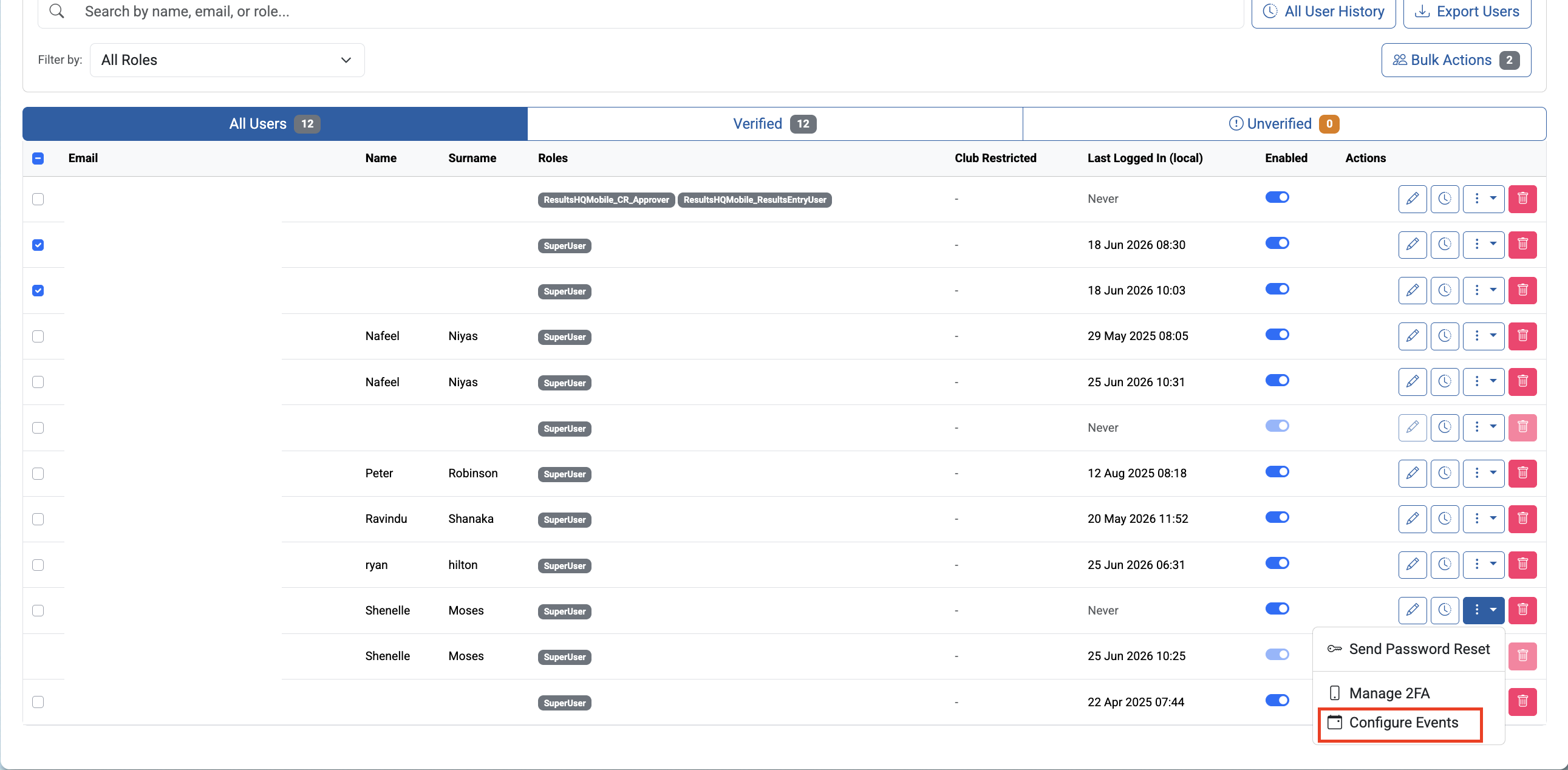Open more-actions dropdown for 18 Jun 08:30 user
Screen dimensions: 1568x770
click(1484, 245)
